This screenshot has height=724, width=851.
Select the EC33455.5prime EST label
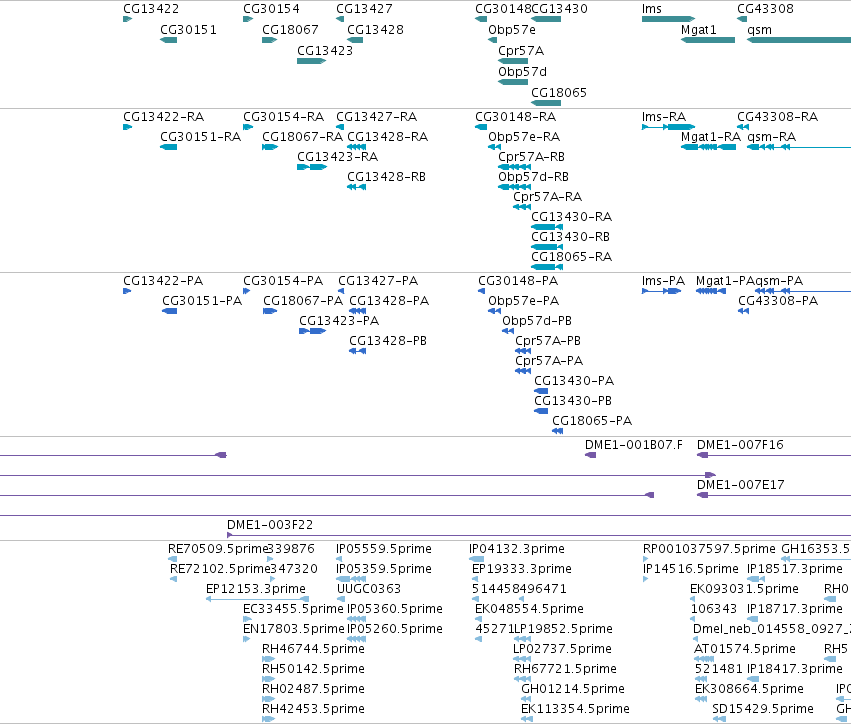[x=294, y=609]
